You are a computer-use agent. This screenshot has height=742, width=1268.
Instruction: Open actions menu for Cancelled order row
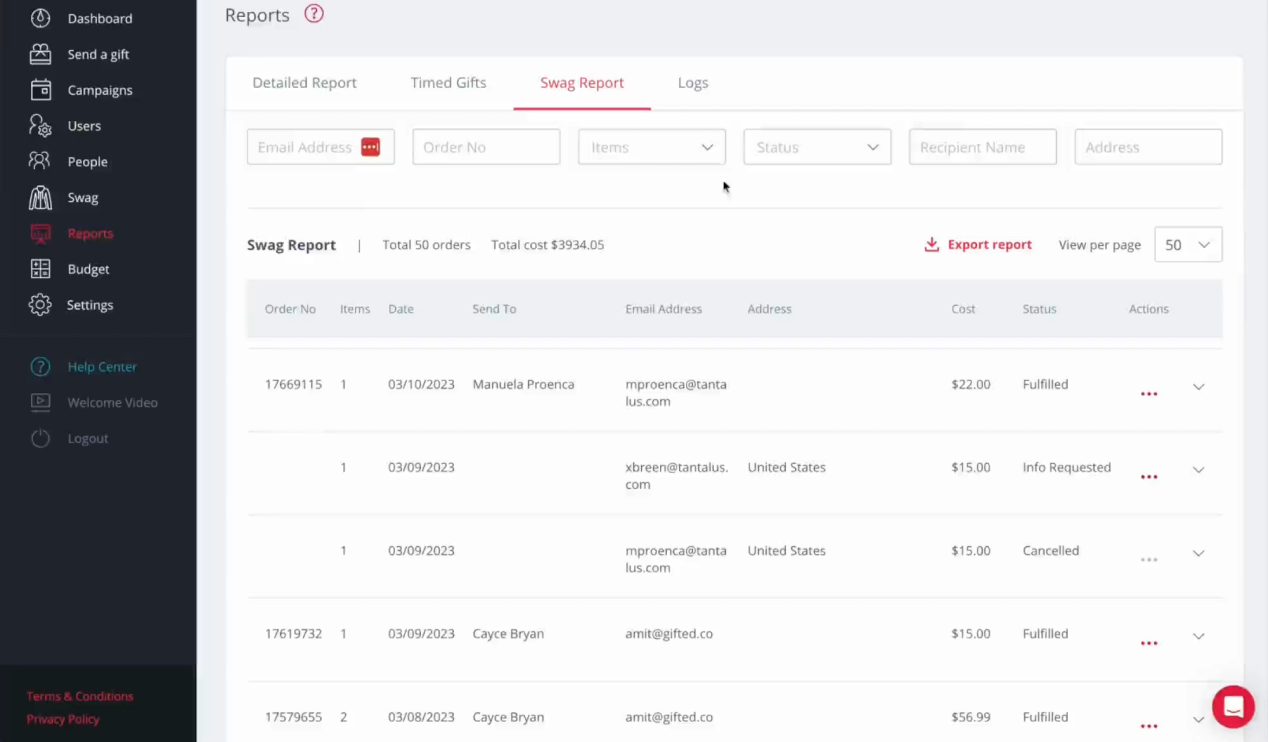[x=1149, y=560]
